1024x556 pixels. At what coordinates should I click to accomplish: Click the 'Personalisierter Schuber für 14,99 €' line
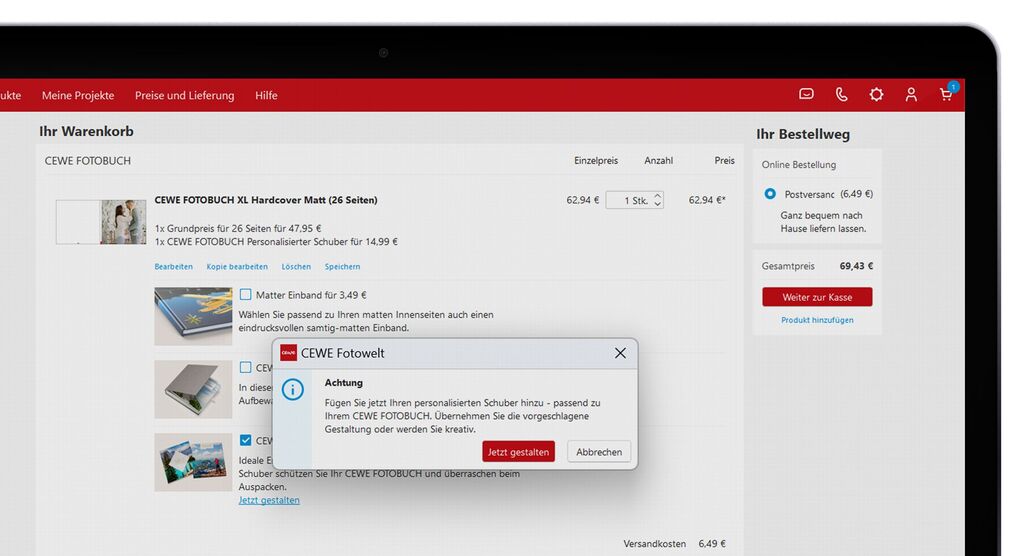[x=276, y=242]
